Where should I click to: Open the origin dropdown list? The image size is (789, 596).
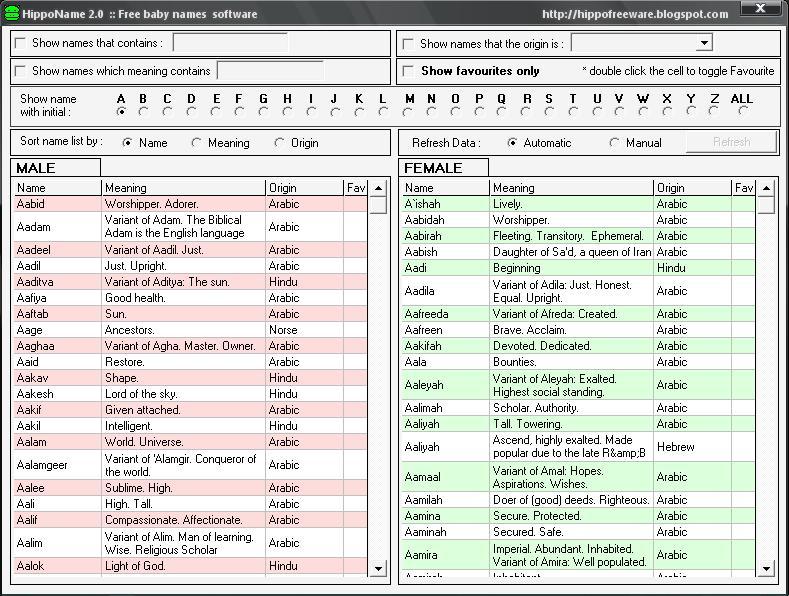pyautogui.click(x=704, y=43)
